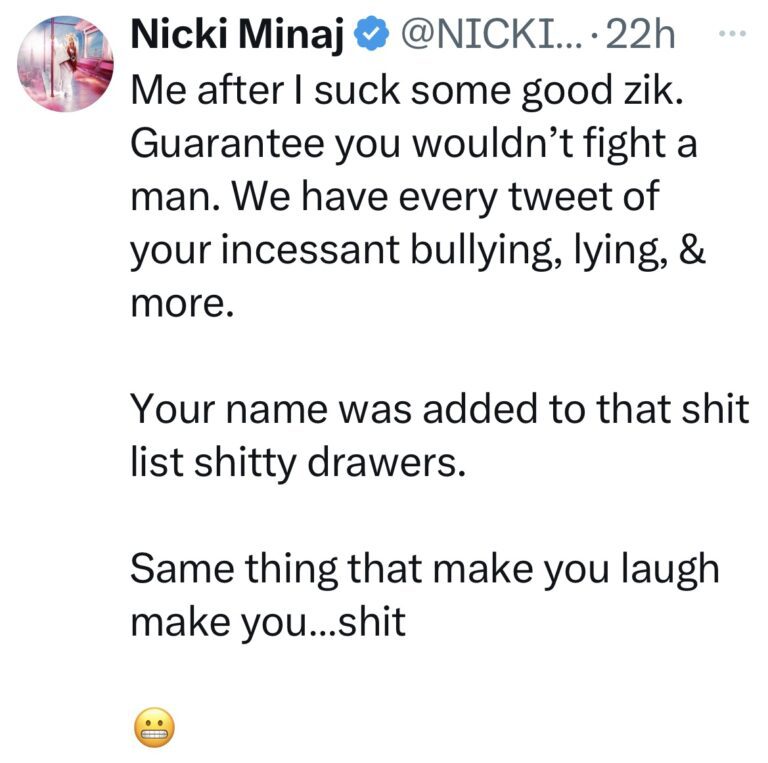Click the dot separator before 22h
The width and height of the screenshot is (768, 763).
[597, 38]
